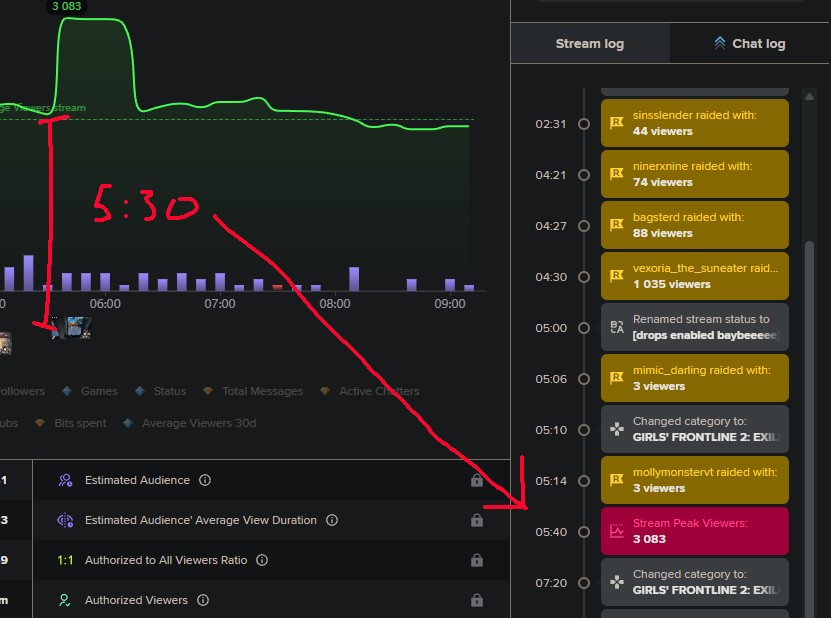
Task: Click the lock icon on Estimated Audience row
Action: (x=477, y=480)
